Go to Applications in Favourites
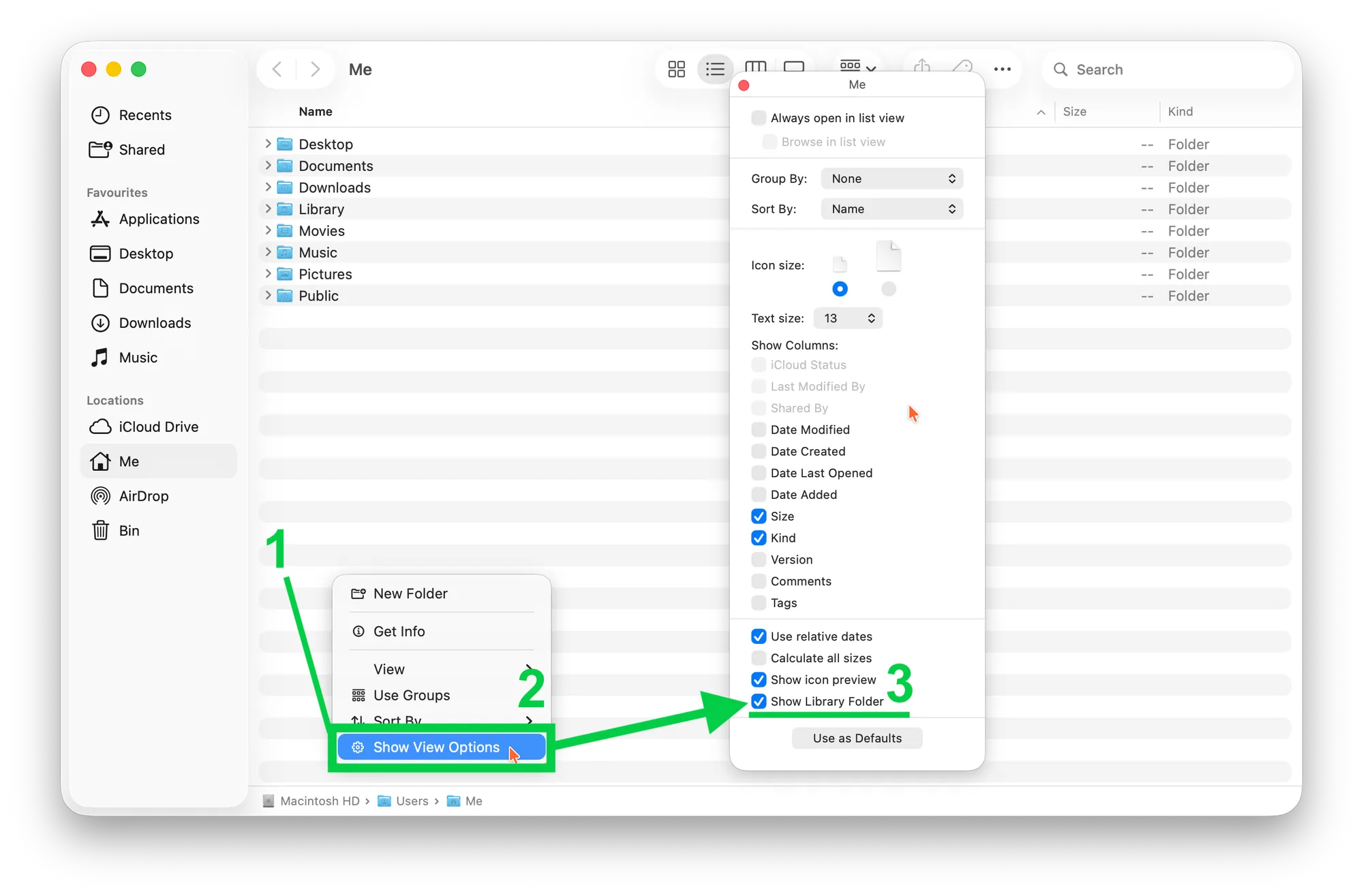 click(x=159, y=219)
